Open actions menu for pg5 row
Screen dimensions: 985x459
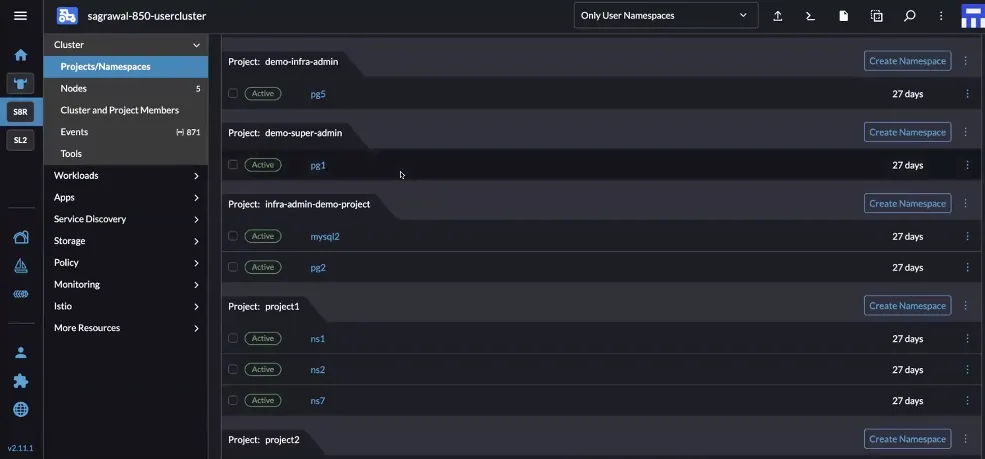coord(967,94)
